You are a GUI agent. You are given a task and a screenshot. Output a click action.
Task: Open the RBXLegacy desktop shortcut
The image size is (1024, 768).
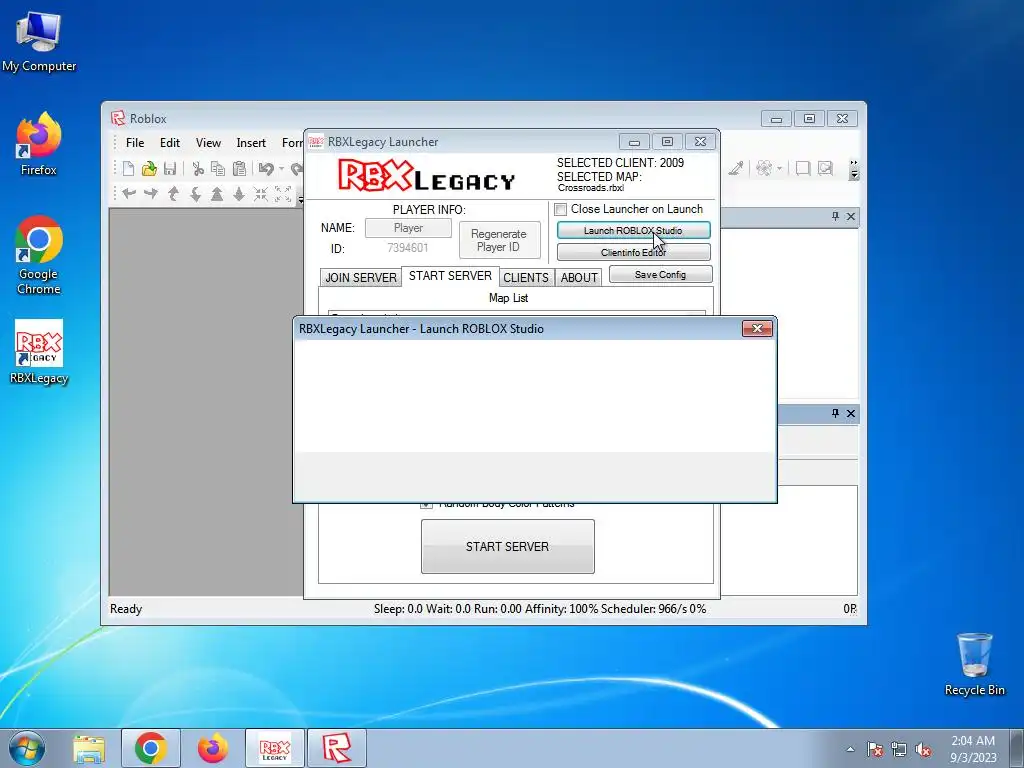(39, 353)
